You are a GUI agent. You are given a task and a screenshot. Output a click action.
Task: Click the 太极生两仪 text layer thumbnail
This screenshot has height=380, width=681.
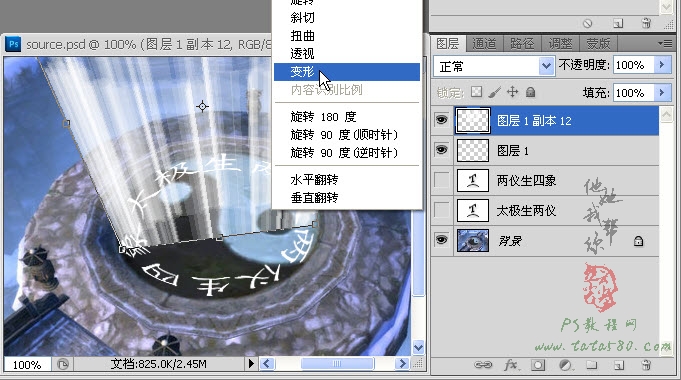coord(473,211)
